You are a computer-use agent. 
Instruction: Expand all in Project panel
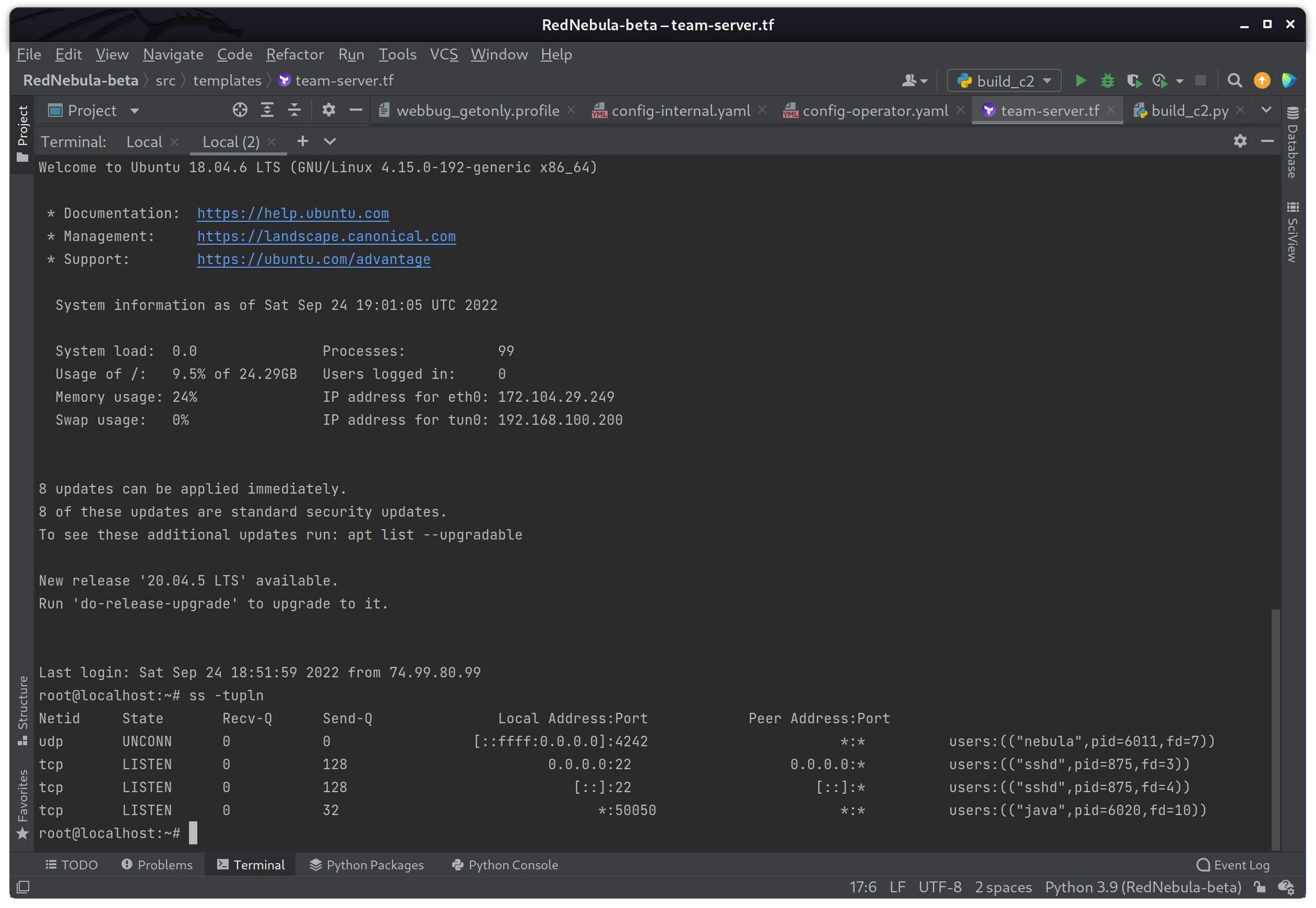point(267,111)
